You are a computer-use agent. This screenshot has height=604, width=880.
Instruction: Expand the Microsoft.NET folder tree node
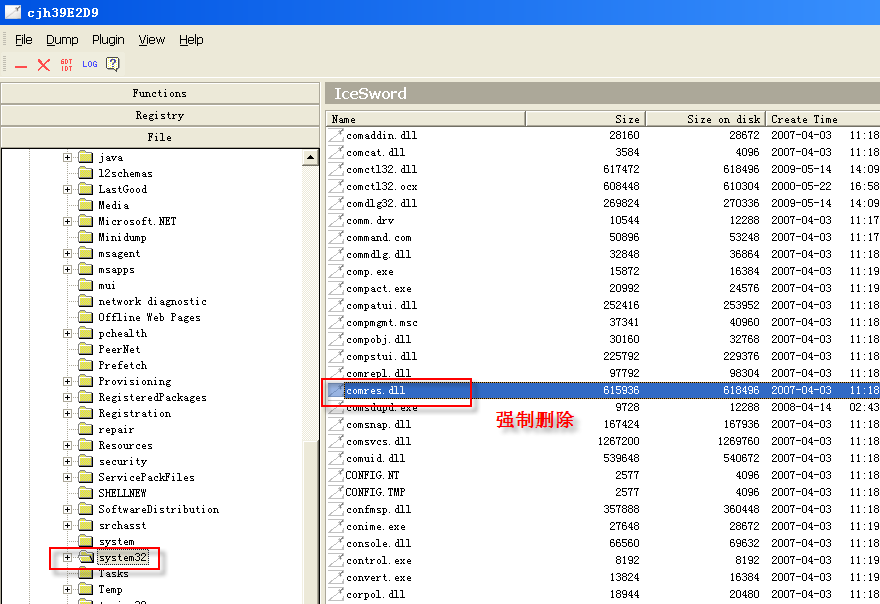point(68,222)
